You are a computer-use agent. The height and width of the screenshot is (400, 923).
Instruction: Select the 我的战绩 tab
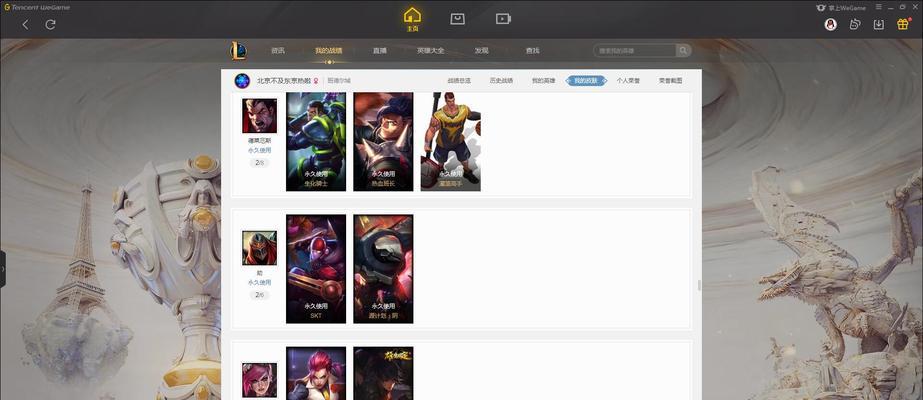(x=328, y=51)
